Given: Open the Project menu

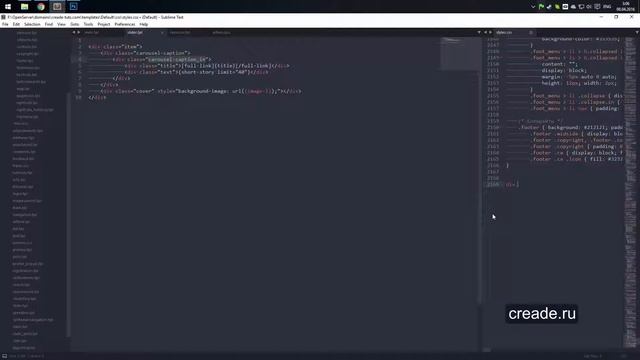Looking at the screenshot, I should click(104, 24).
